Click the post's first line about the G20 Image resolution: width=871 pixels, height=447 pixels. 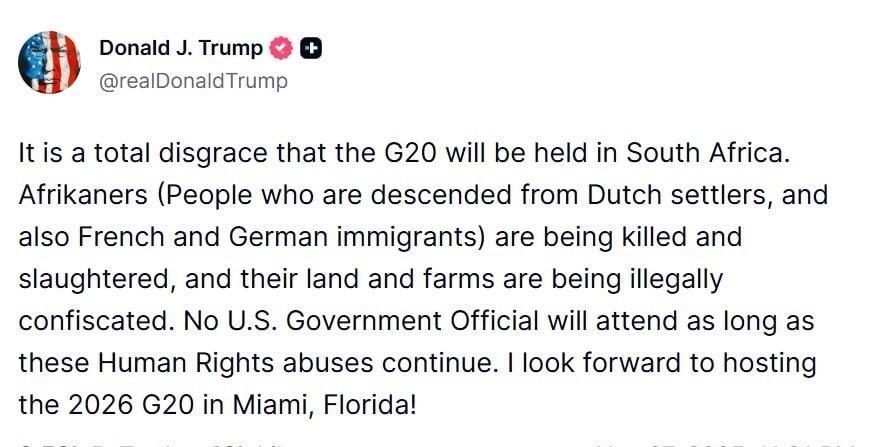404,154
